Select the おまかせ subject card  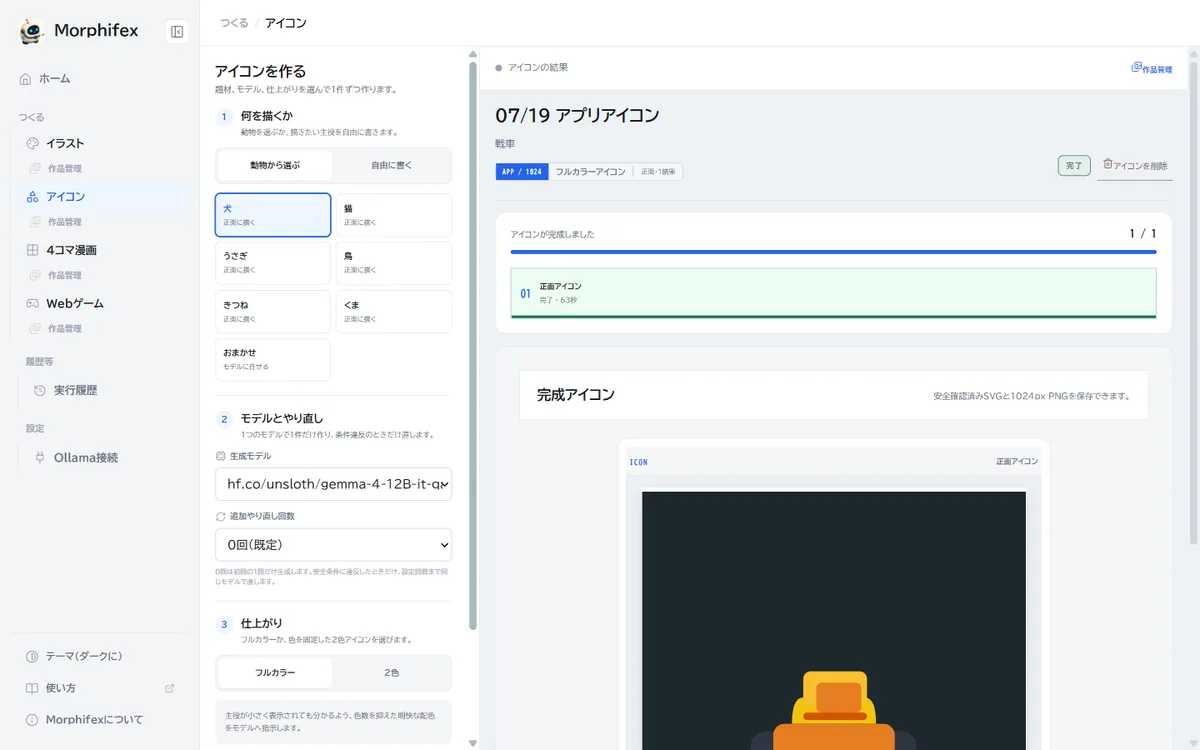273,359
